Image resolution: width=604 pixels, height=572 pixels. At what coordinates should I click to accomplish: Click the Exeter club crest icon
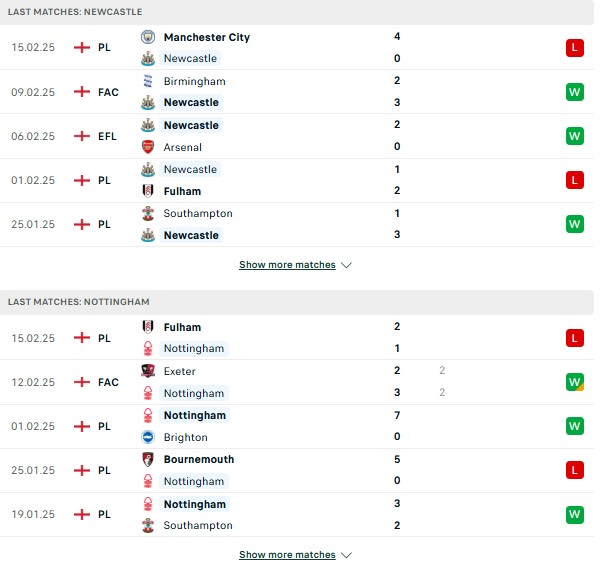point(148,371)
